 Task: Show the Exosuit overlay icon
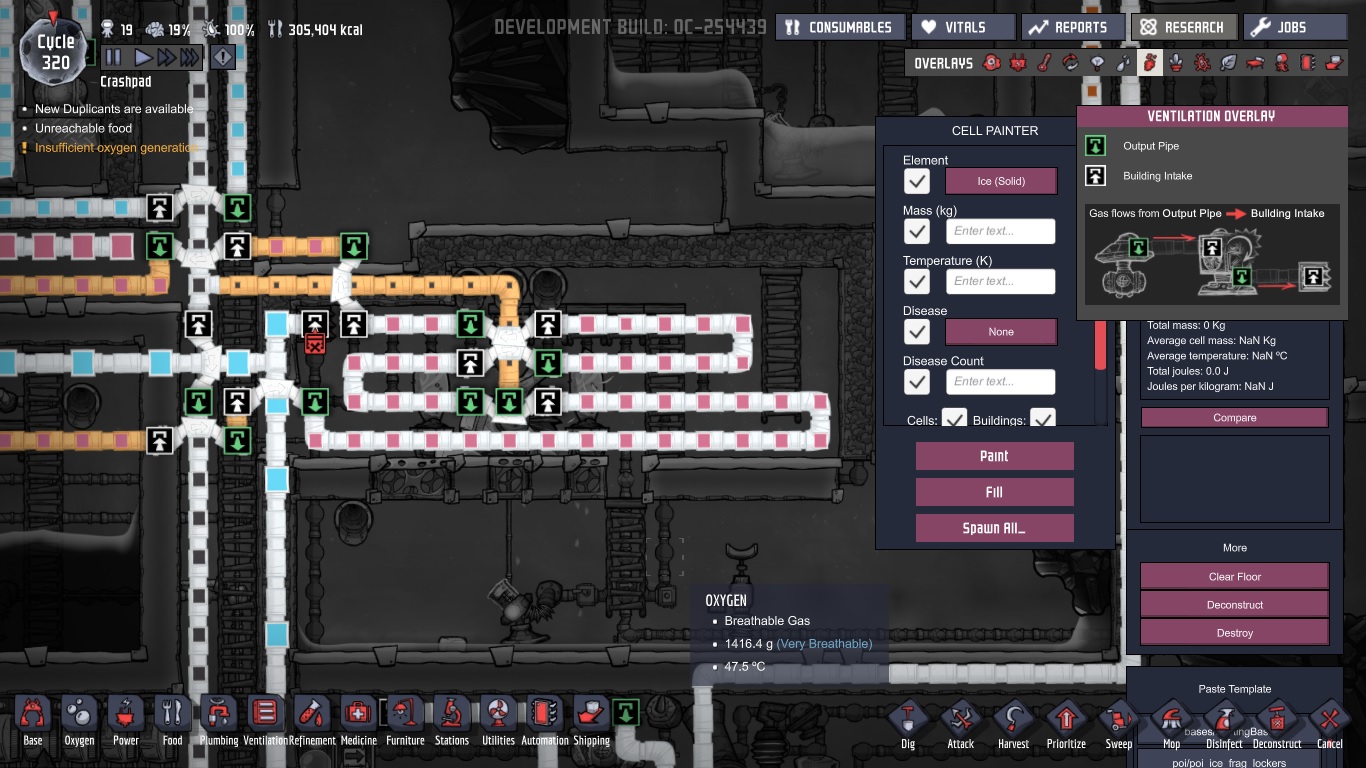[1282, 63]
